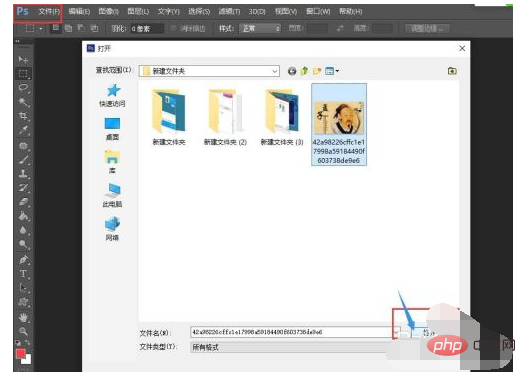Select the Brush tool
Viewport: 526px width, 378px height.
[x=23, y=160]
